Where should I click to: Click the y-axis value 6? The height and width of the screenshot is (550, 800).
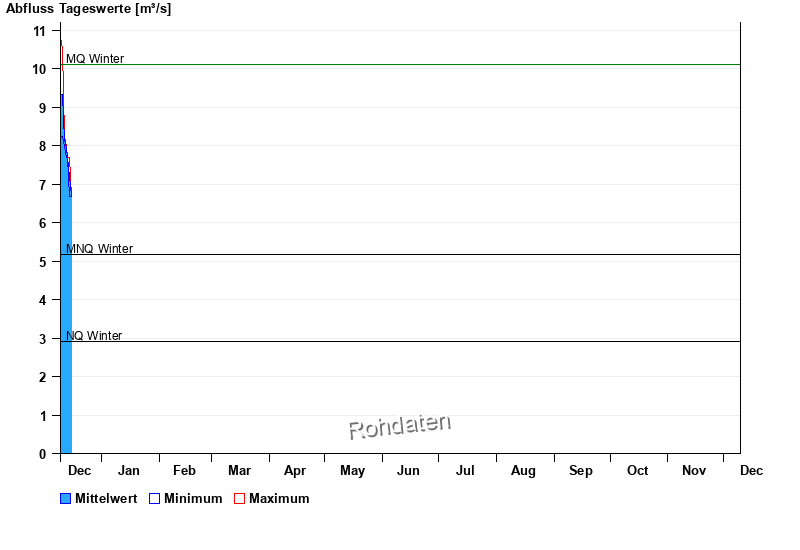coord(43,223)
